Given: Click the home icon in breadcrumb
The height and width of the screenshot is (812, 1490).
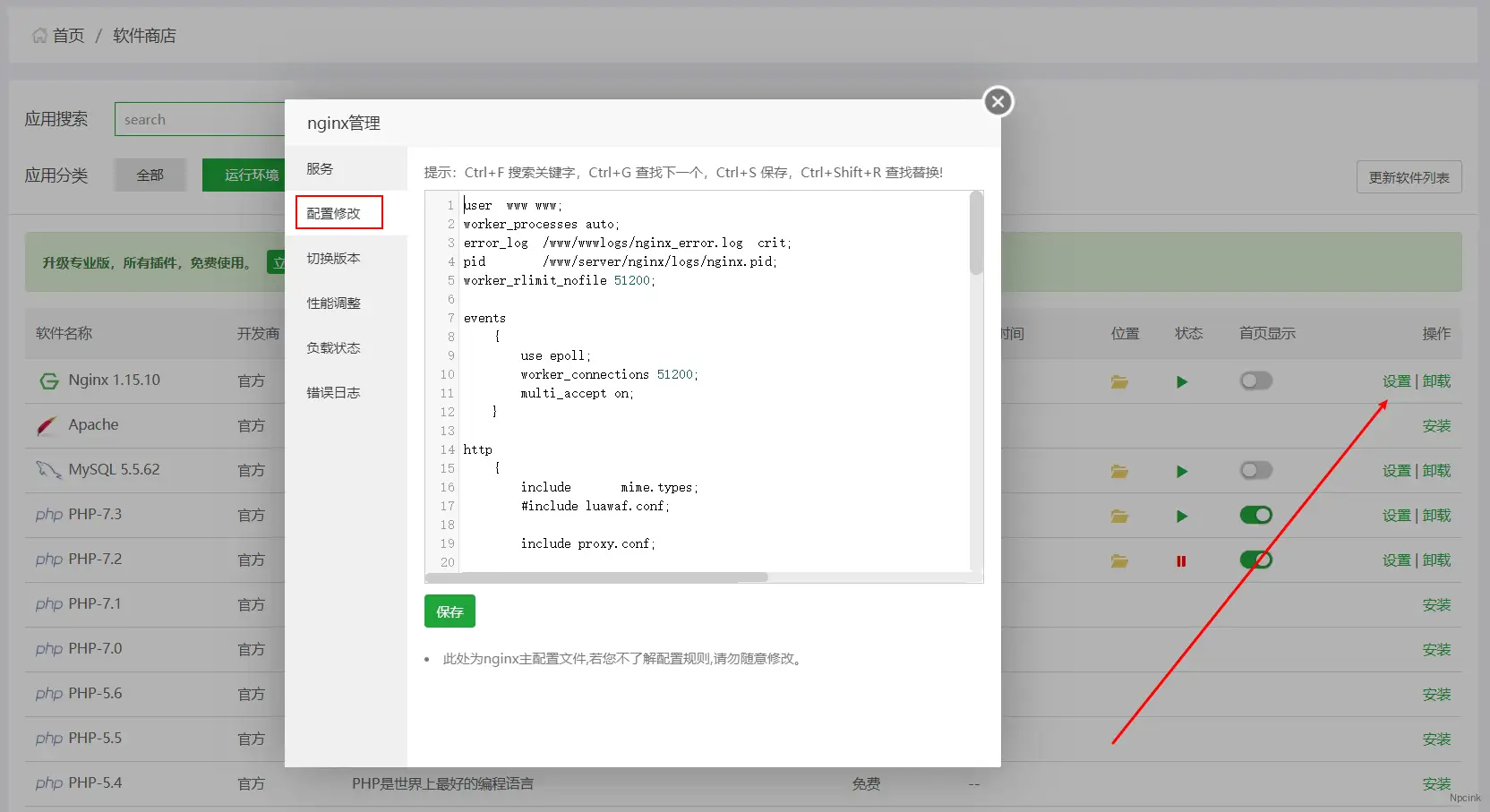Looking at the screenshot, I should point(39,35).
